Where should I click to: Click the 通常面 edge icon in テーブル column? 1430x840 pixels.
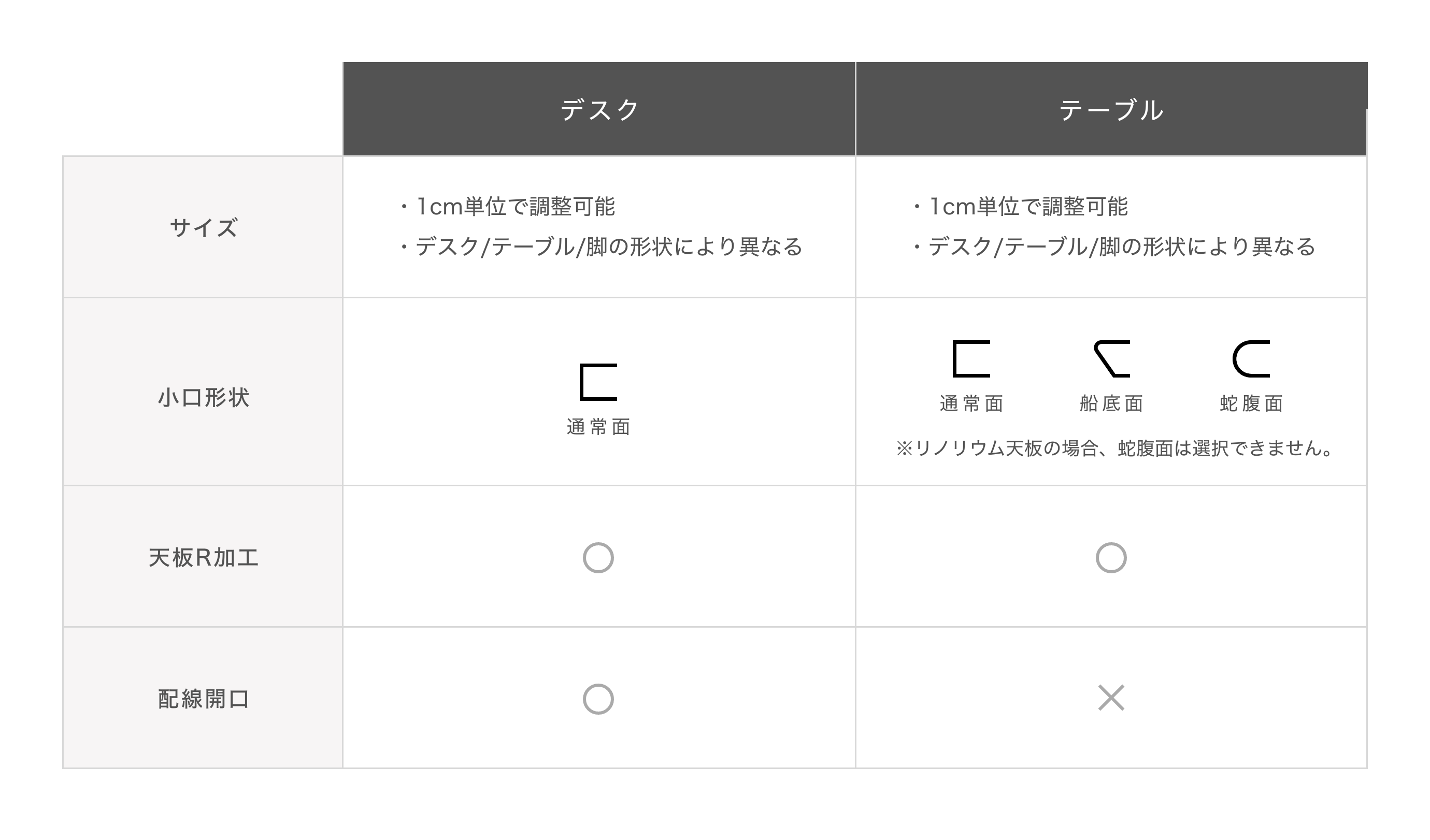pos(971,359)
